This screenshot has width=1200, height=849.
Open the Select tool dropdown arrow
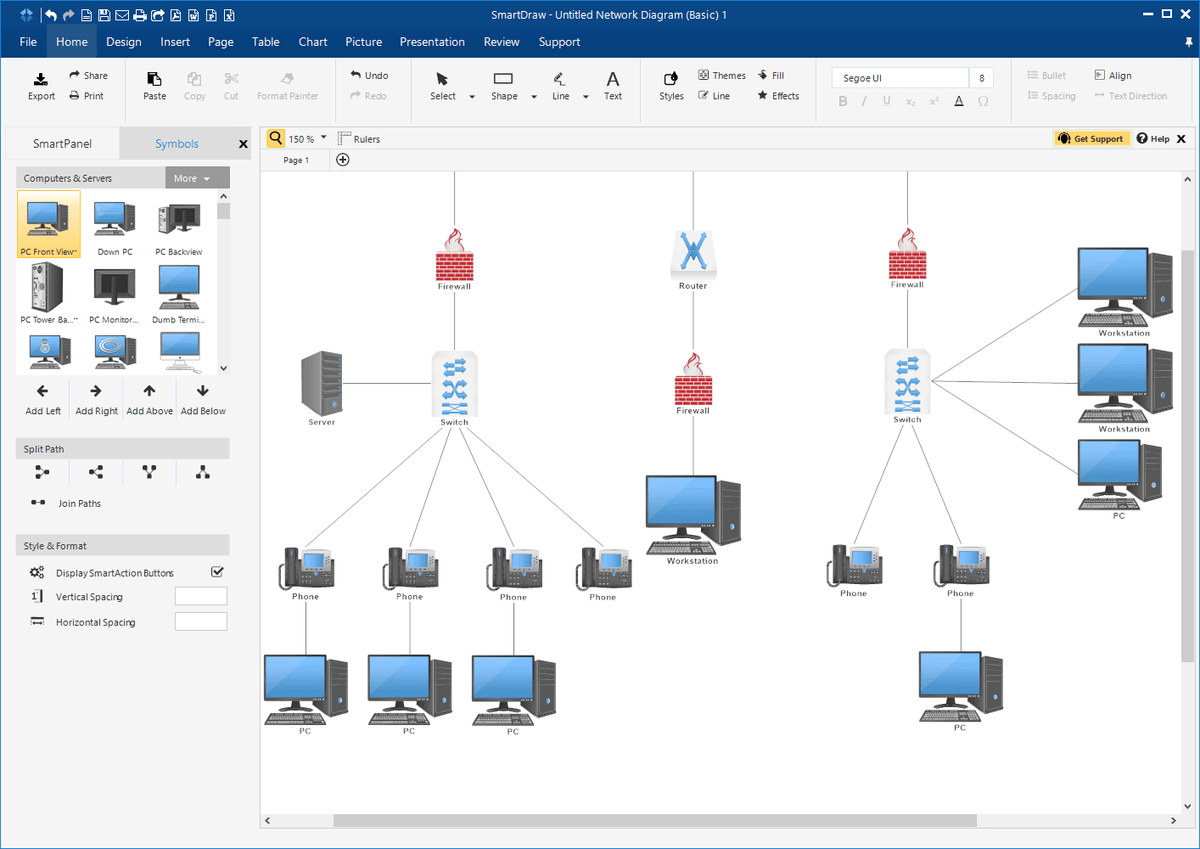coord(471,97)
